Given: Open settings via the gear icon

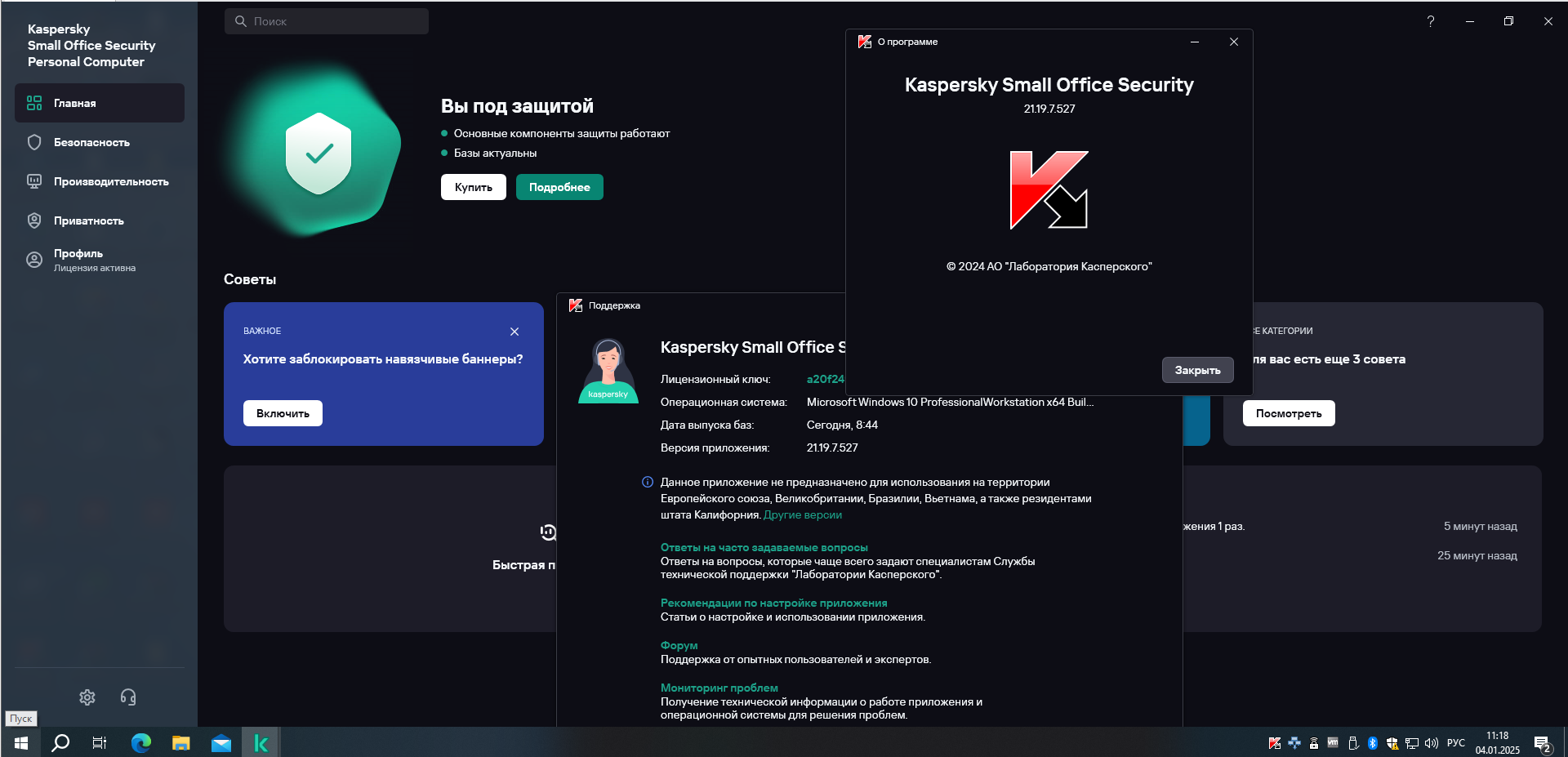Looking at the screenshot, I should click(87, 697).
